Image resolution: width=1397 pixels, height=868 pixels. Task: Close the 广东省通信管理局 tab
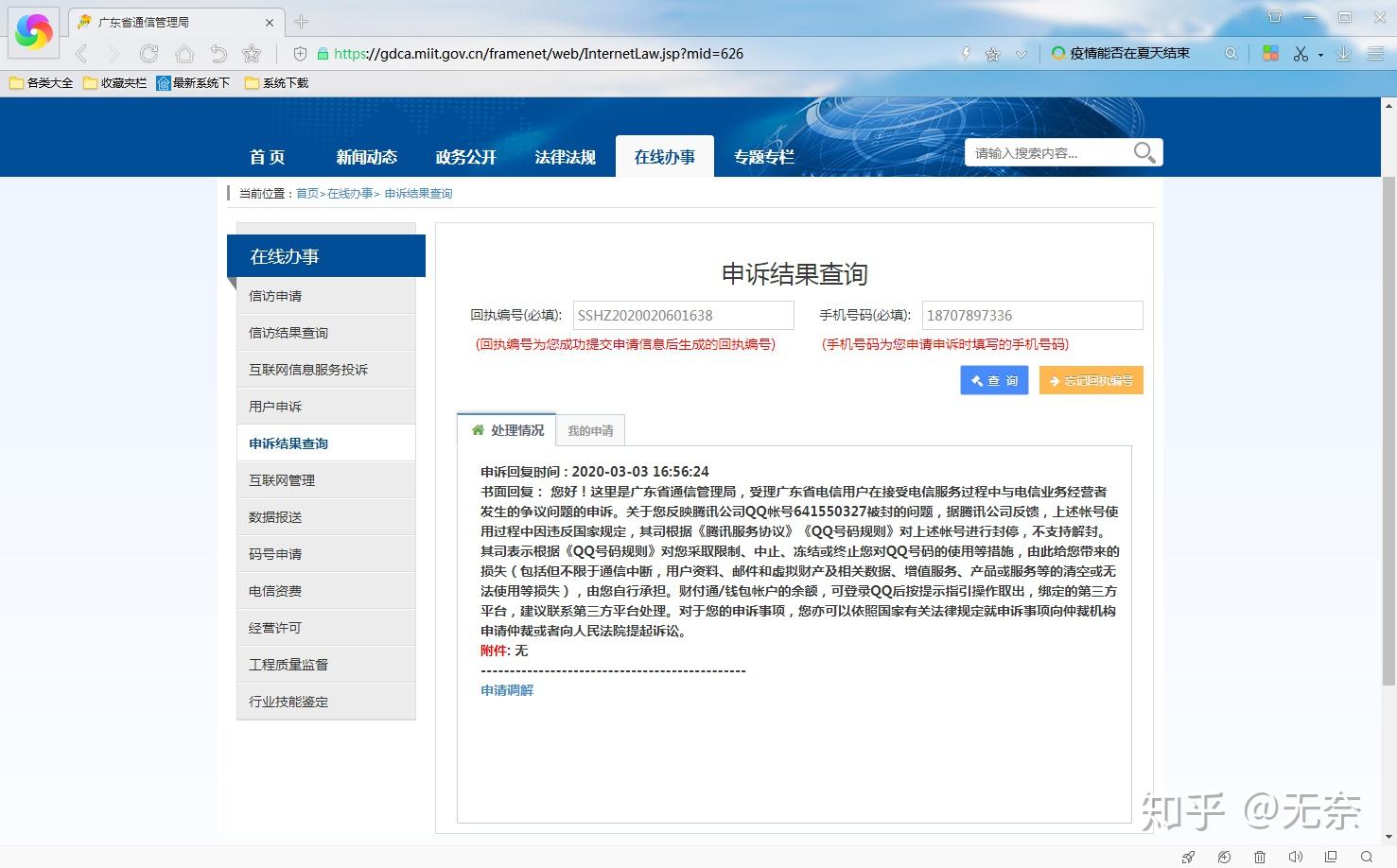pos(270,22)
